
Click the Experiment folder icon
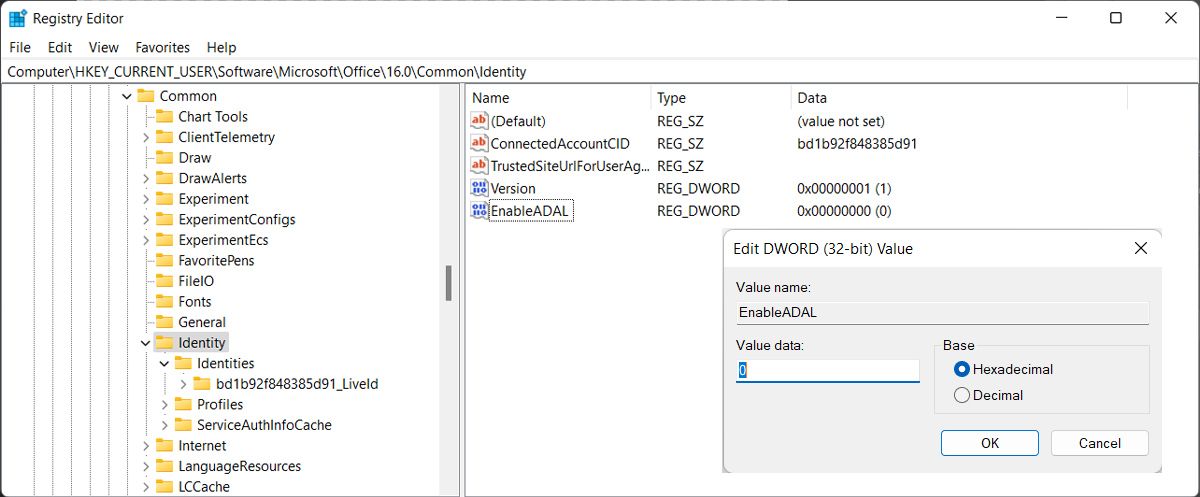coord(165,199)
